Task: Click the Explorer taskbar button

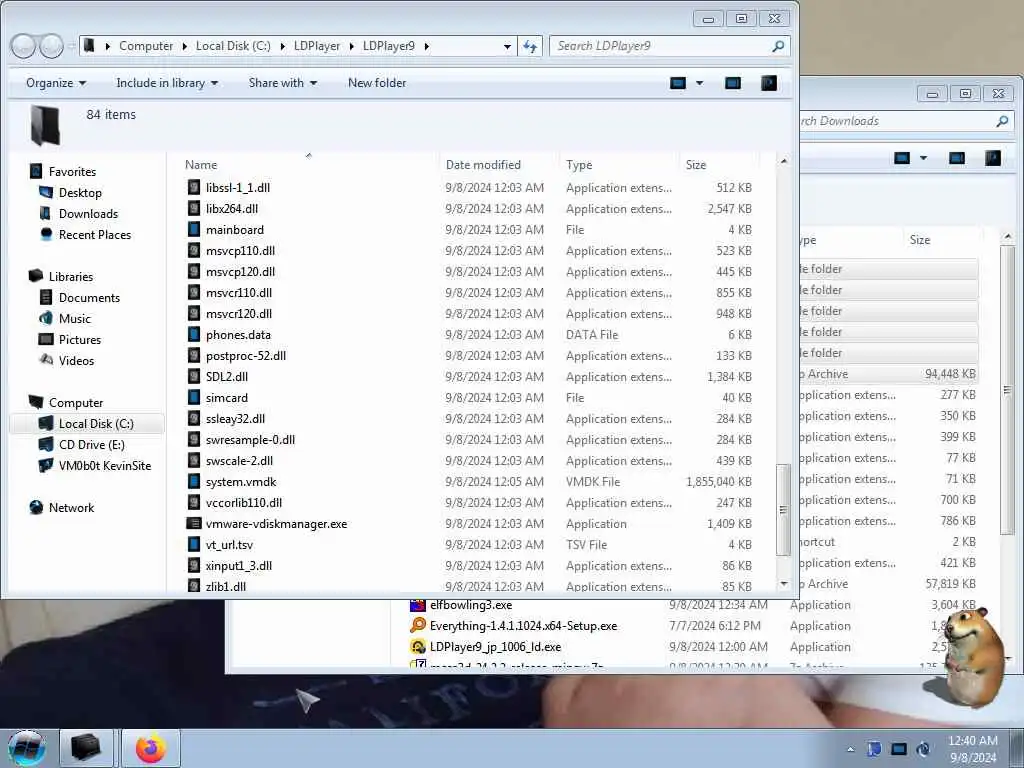Action: 86,748
